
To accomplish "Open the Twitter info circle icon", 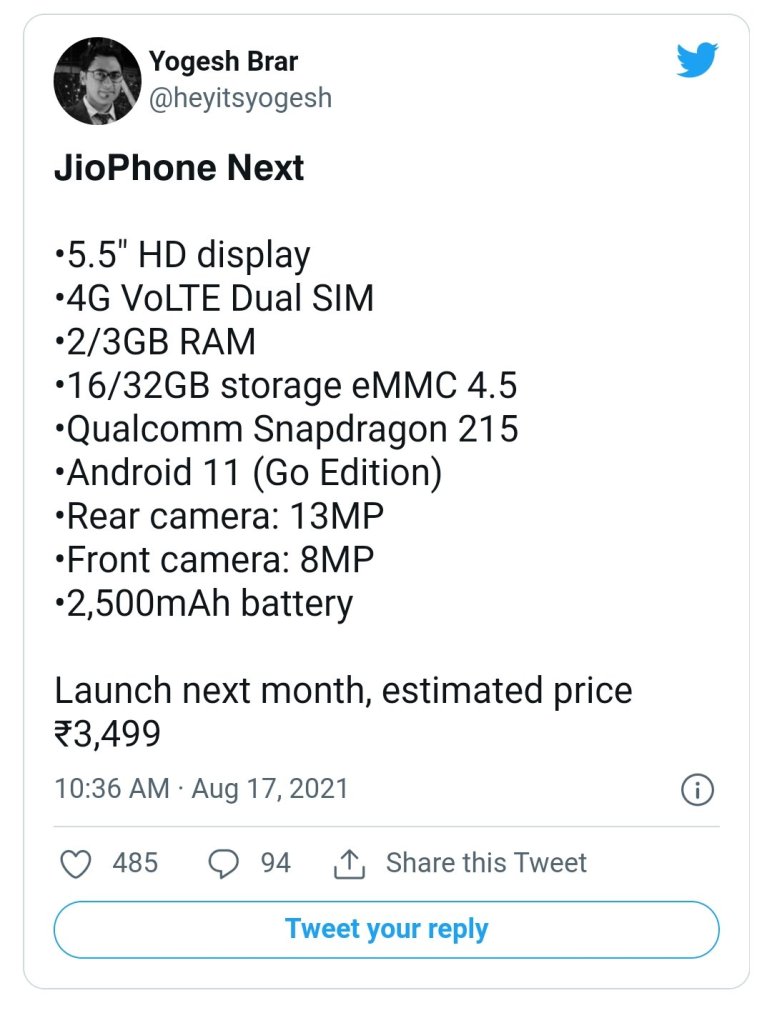I will pos(697,790).
